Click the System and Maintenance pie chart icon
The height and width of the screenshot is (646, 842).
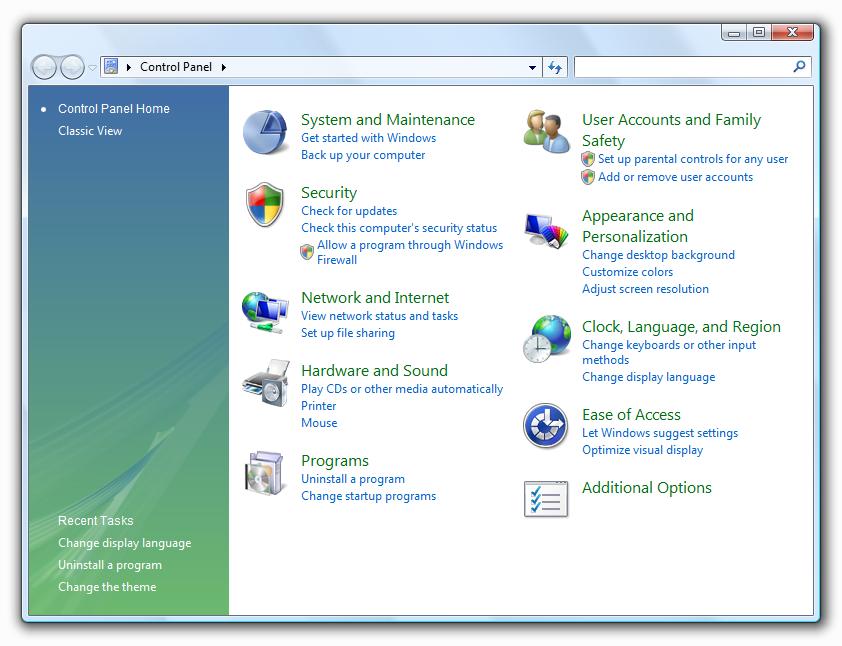coord(266,133)
